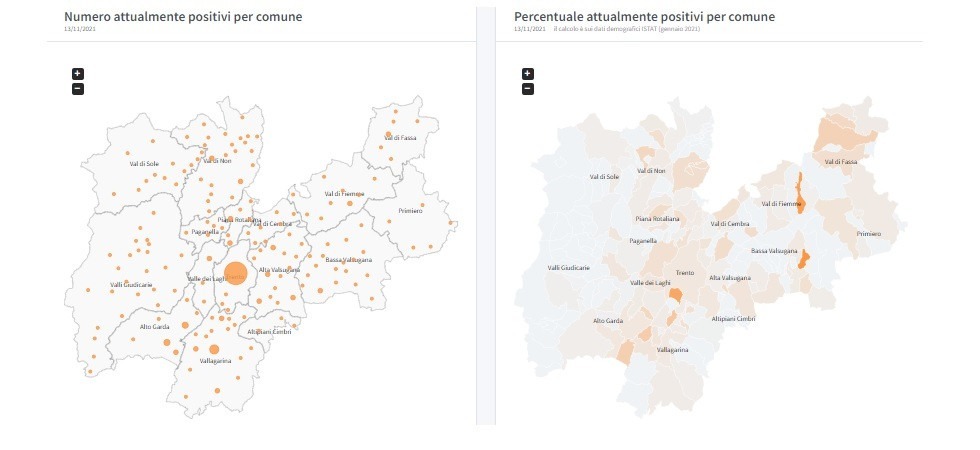
Task: Click the orange bubble right of Alto Garda label
Action: (x=166, y=342)
